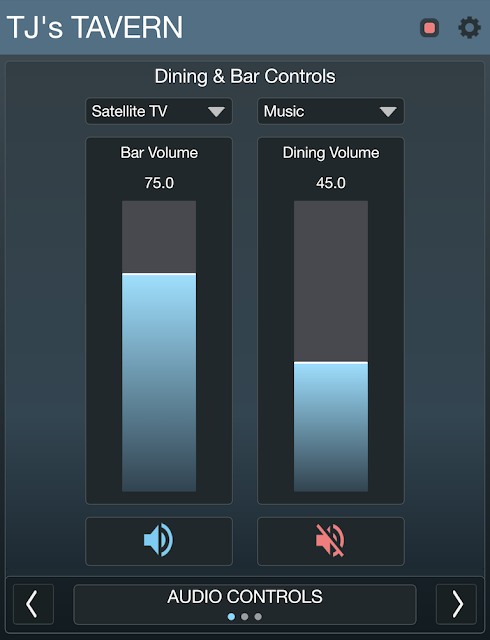Select the third page indicator dot
Screen dimensions: 490x640
(258, 616)
